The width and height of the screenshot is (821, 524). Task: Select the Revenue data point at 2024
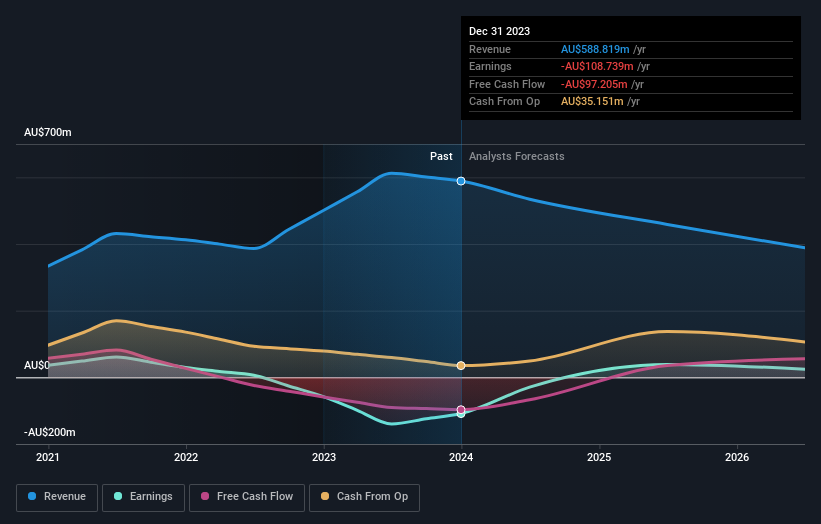pos(461,181)
